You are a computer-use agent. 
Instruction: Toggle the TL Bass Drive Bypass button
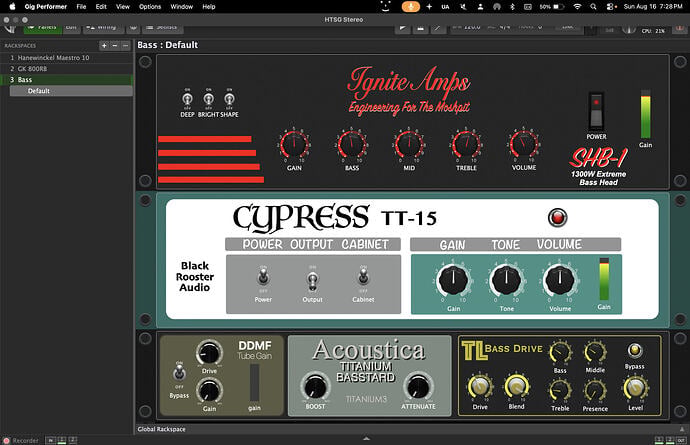click(x=635, y=351)
